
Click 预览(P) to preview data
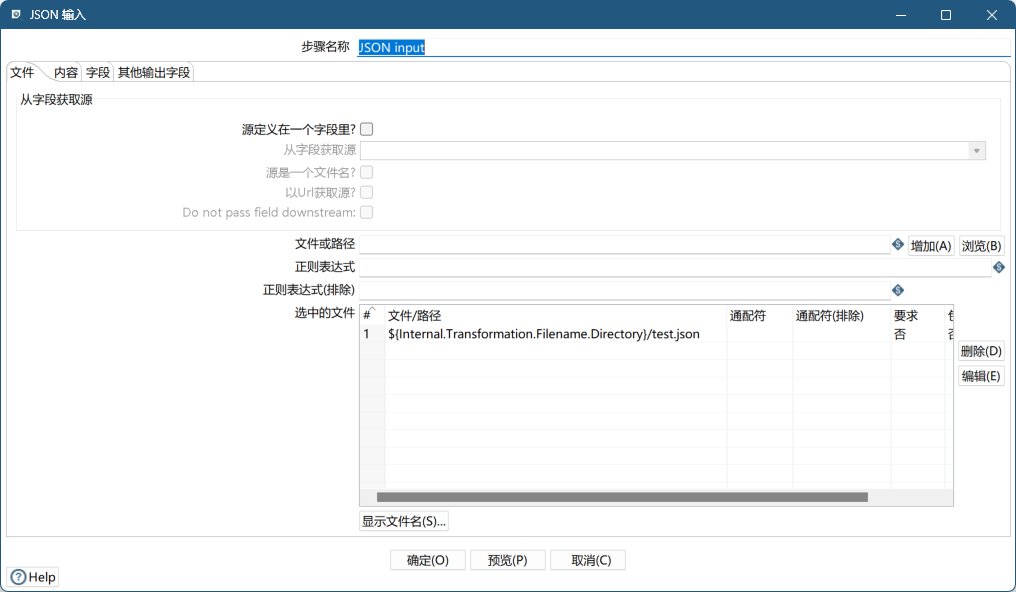pos(507,559)
